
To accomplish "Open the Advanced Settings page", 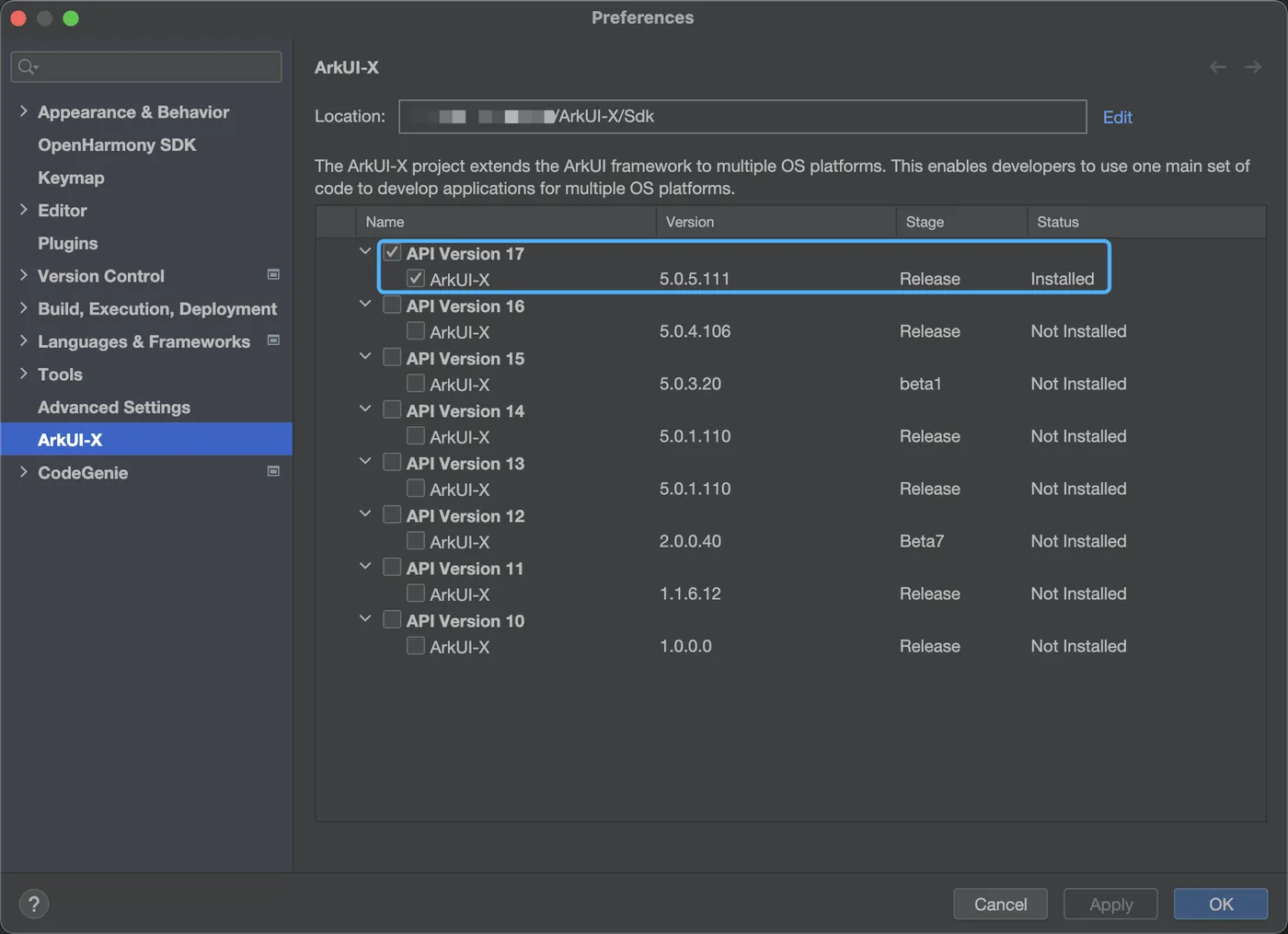I will (x=114, y=407).
